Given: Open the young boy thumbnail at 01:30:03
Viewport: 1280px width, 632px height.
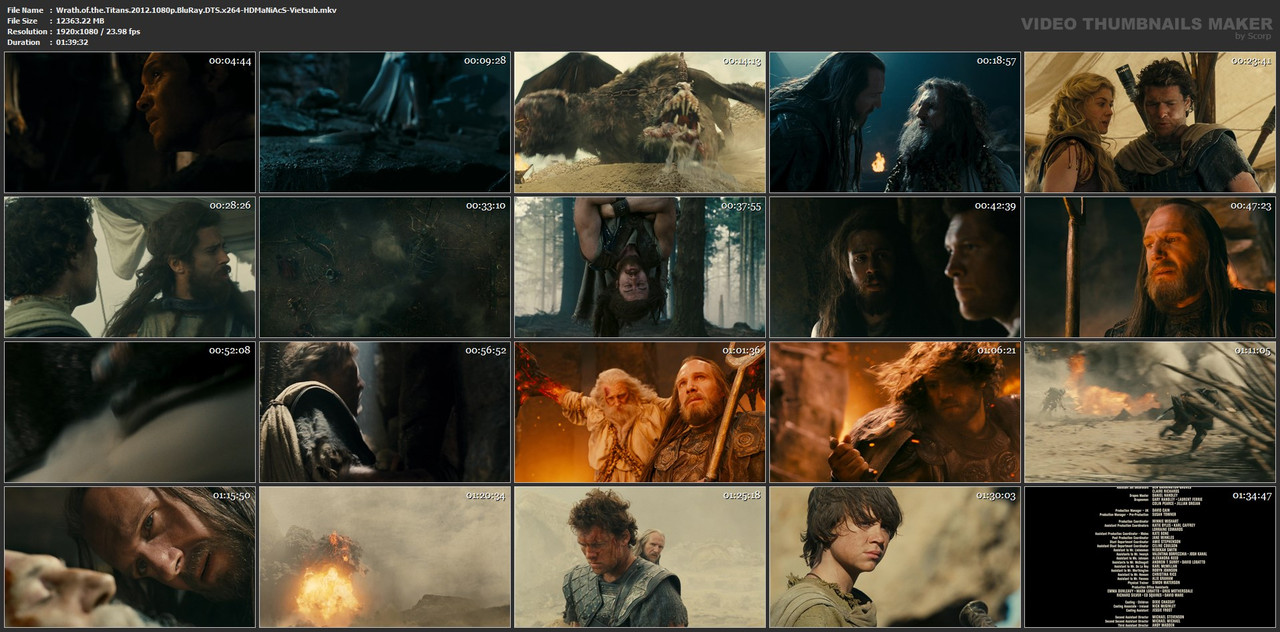Looking at the screenshot, I should pos(895,557).
